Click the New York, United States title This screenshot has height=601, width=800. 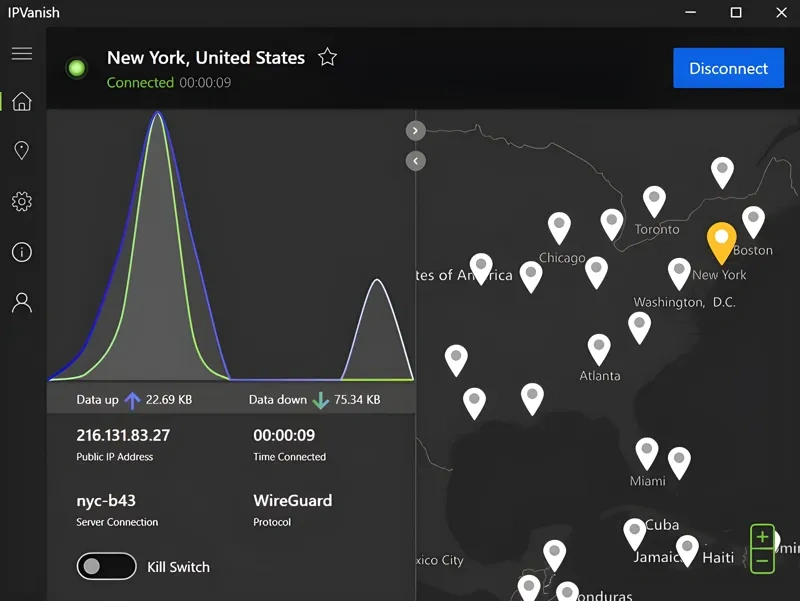(206, 58)
